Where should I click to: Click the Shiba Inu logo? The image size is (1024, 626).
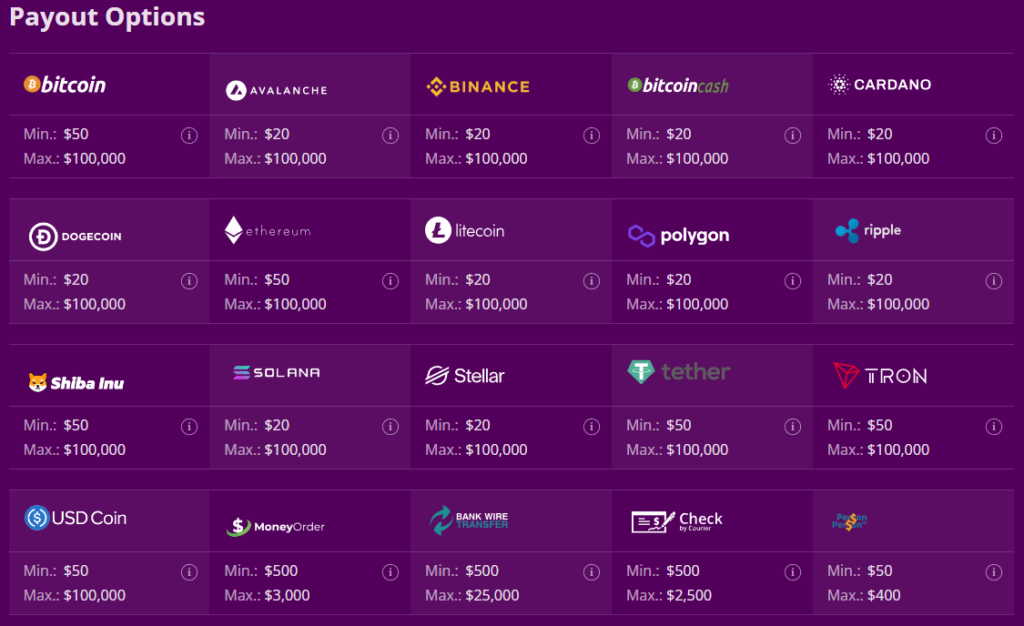(76, 383)
